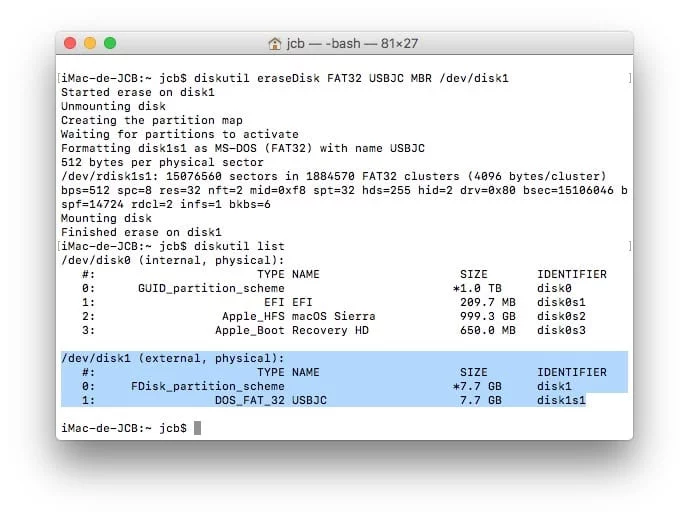Click the line 'Waiting for partitions to activate'
Screen dimensions: 689x520
click(180, 135)
